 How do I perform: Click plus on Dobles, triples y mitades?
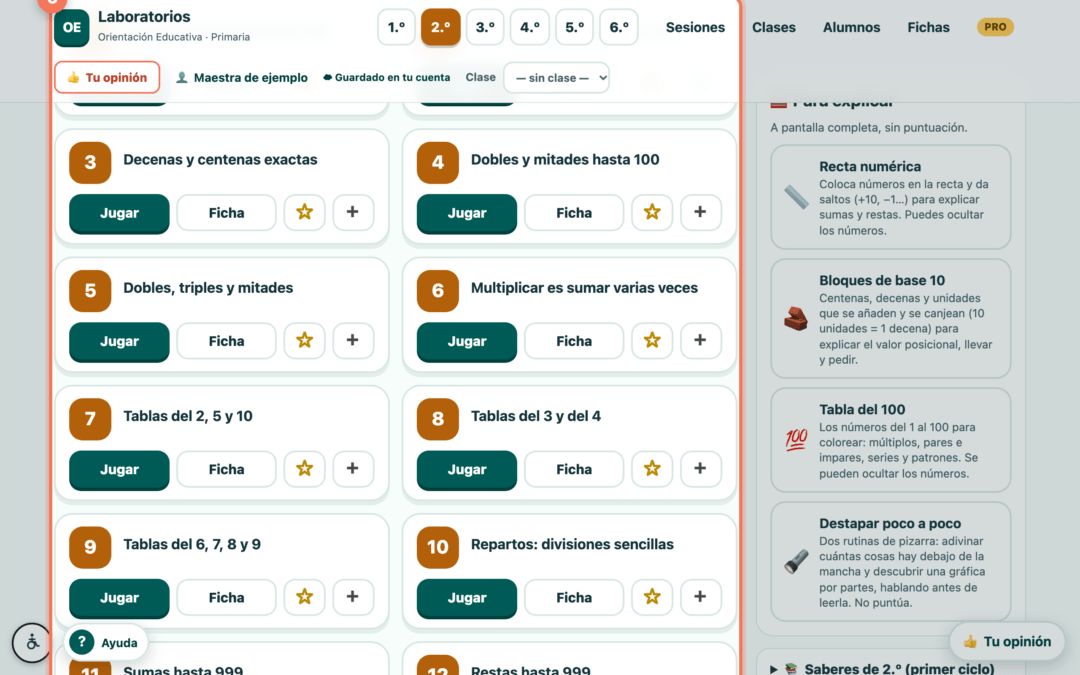point(353,340)
